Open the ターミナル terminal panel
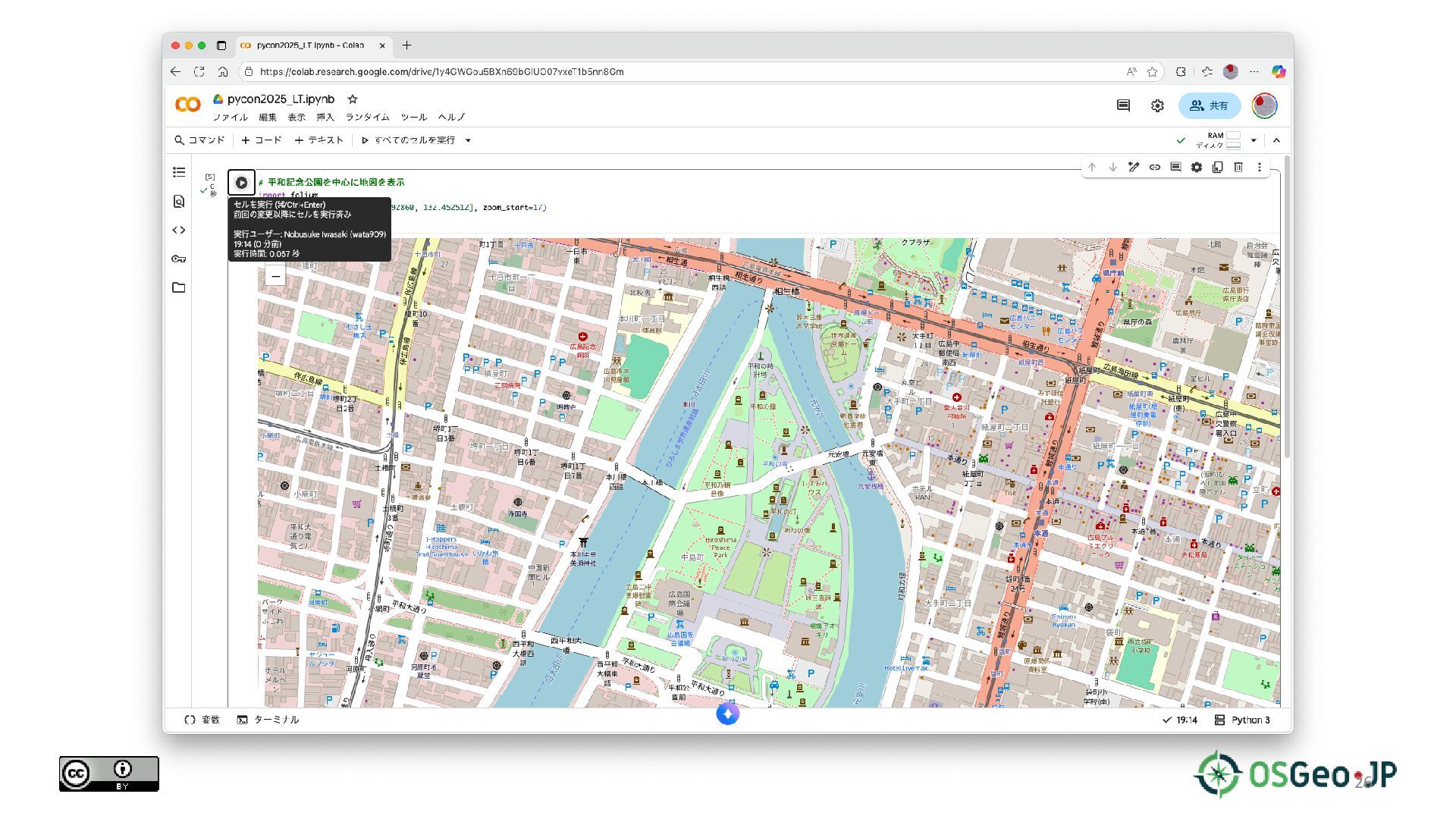 (268, 720)
